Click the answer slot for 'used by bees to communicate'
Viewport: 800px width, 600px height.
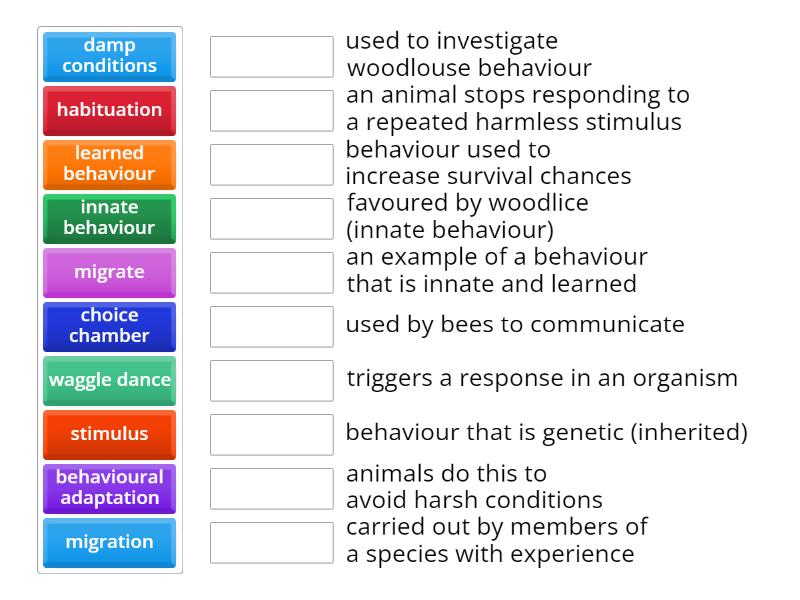(271, 326)
